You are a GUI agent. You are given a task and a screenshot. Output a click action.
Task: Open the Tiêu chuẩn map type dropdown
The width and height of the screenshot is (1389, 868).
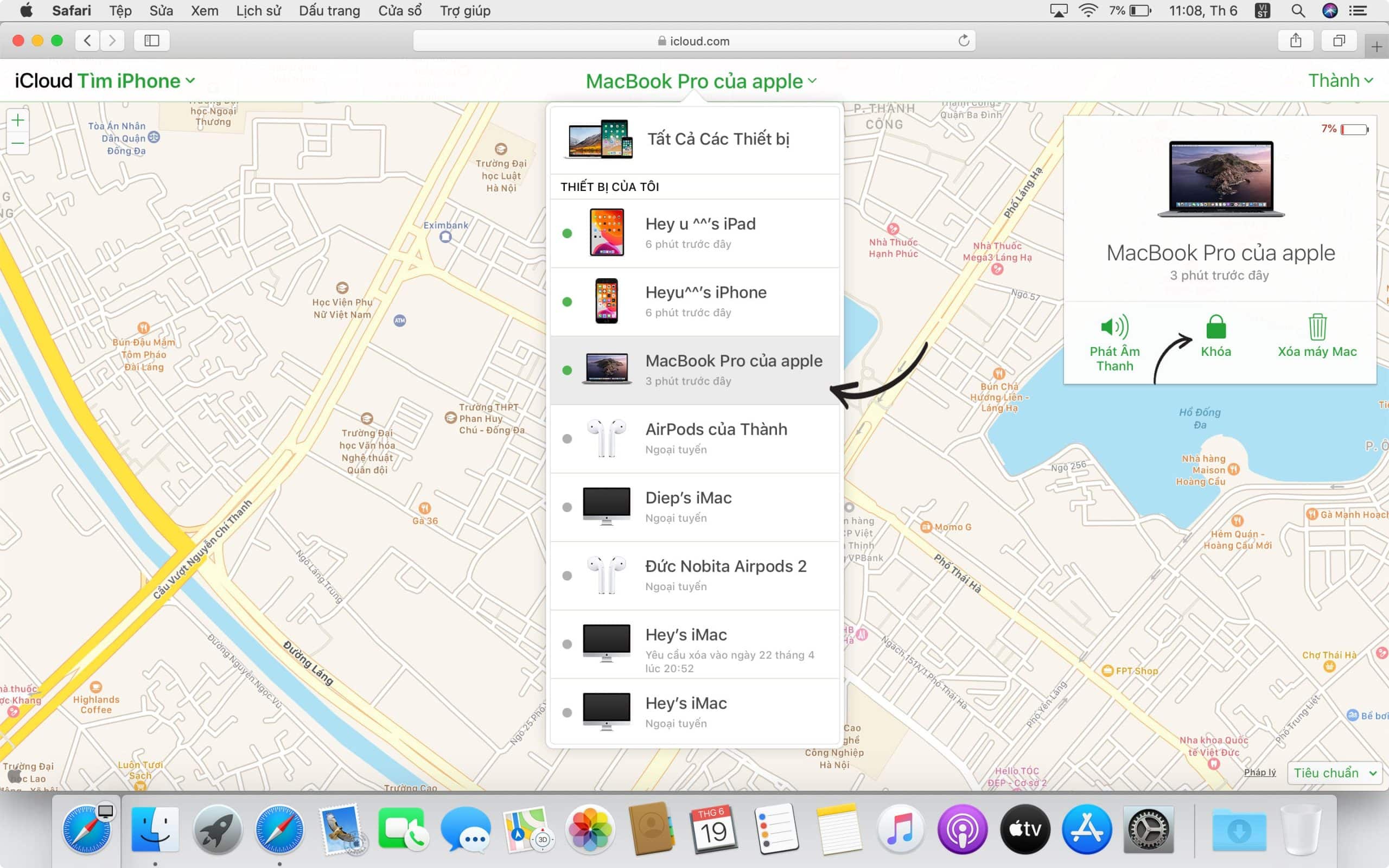pos(1335,773)
